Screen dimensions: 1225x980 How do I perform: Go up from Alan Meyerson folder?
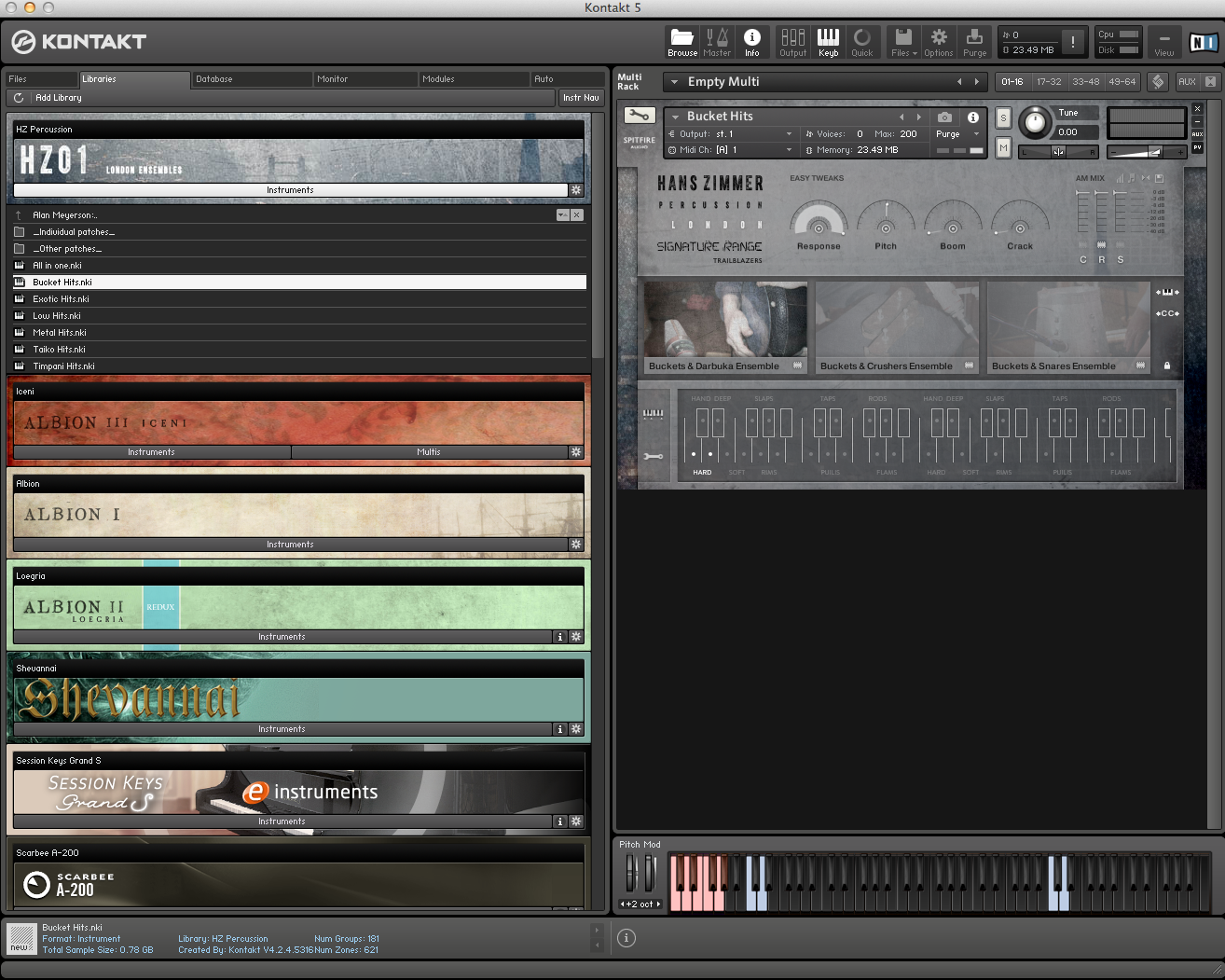(19, 215)
